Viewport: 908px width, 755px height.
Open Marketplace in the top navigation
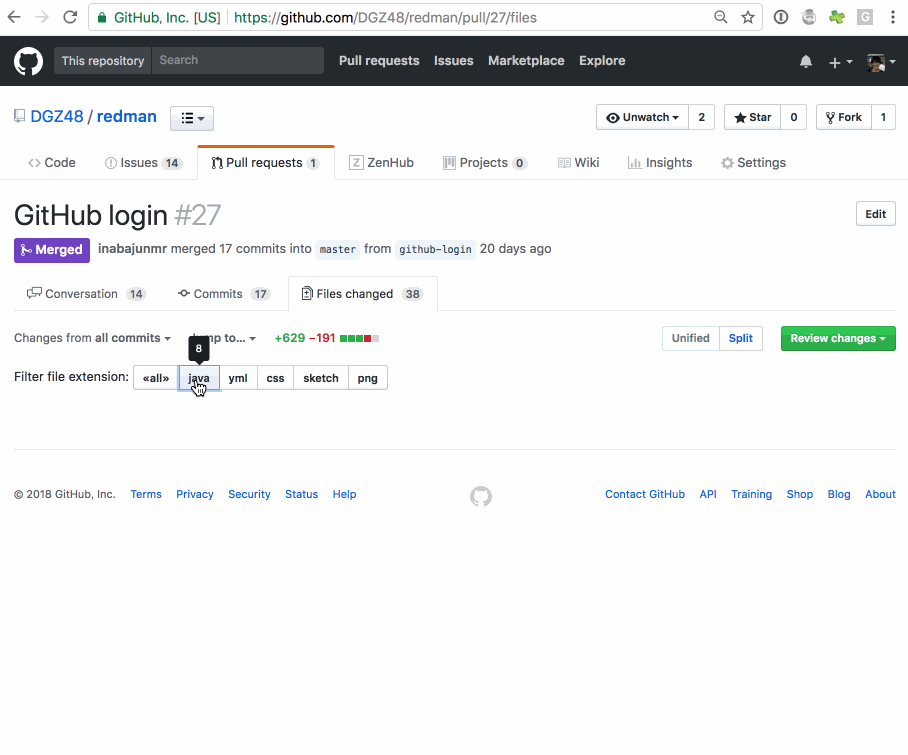tap(526, 61)
